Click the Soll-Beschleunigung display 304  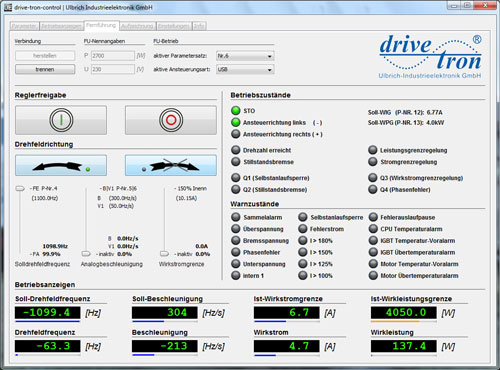click(165, 313)
